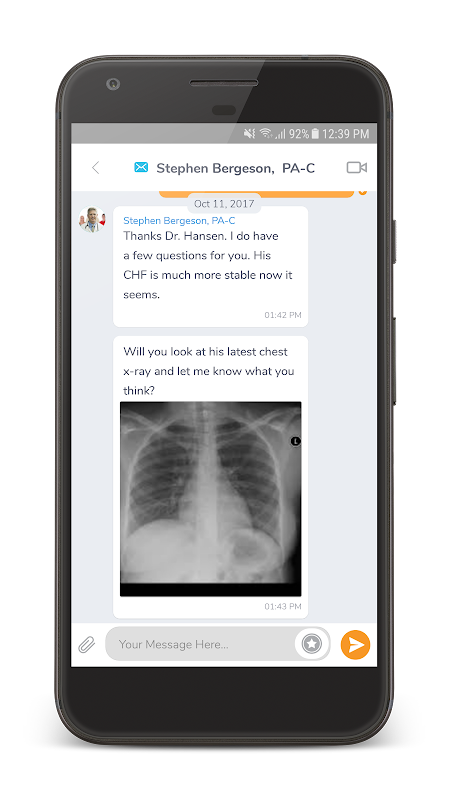This screenshot has height=800, width=451.
Task: Tap the 01:43 PM timestamp under x-ray
Action: [x=283, y=607]
